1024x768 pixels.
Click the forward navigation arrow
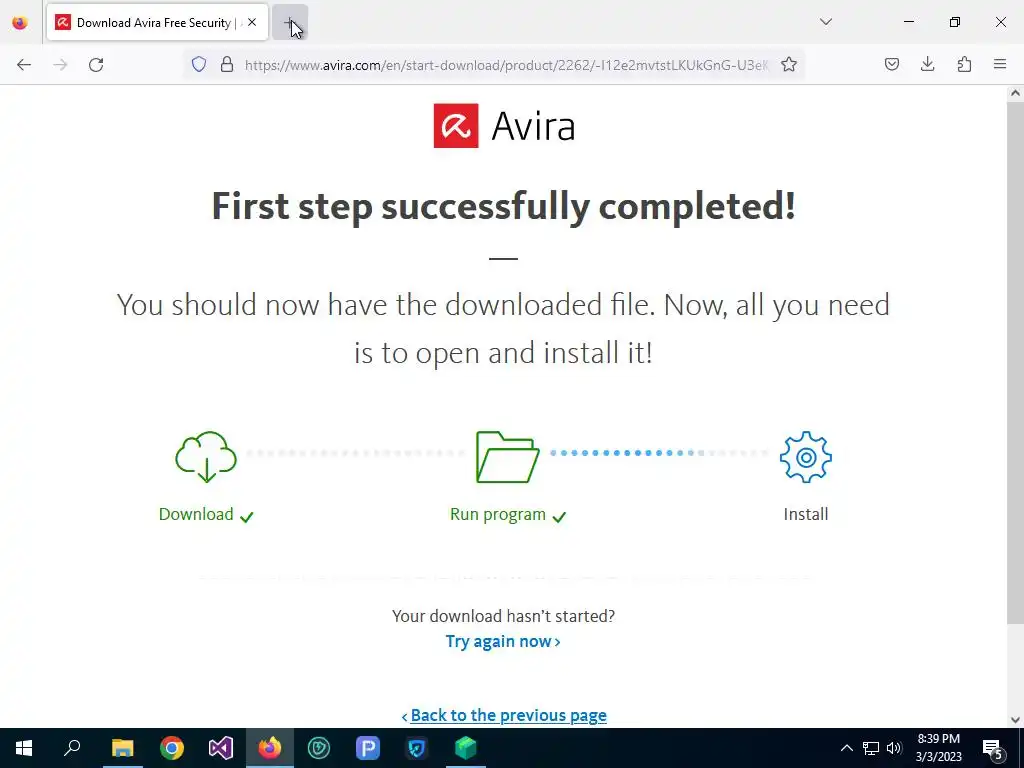[60, 65]
